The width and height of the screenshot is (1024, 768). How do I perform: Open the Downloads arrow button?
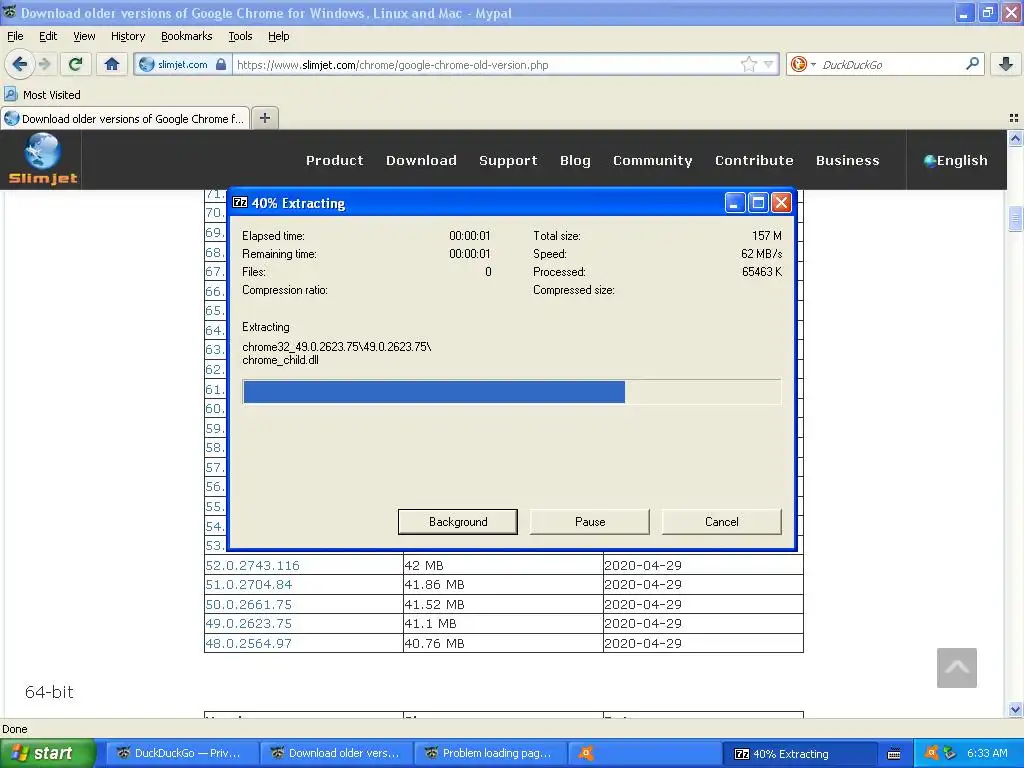point(1006,64)
